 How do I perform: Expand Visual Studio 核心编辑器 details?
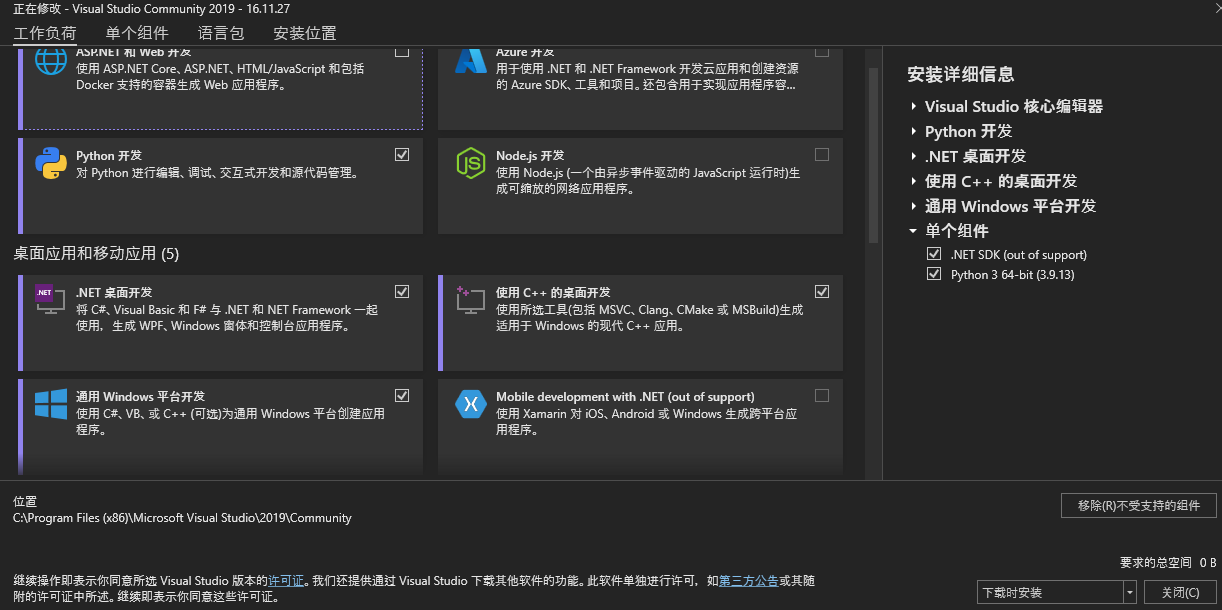914,106
